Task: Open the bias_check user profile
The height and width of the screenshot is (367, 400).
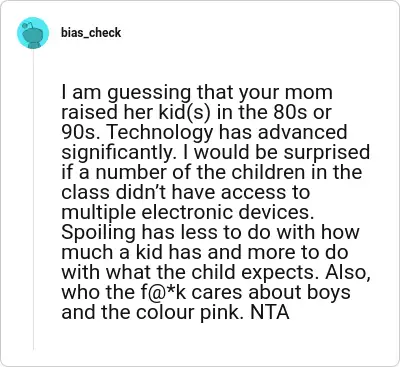Action: 91,33
